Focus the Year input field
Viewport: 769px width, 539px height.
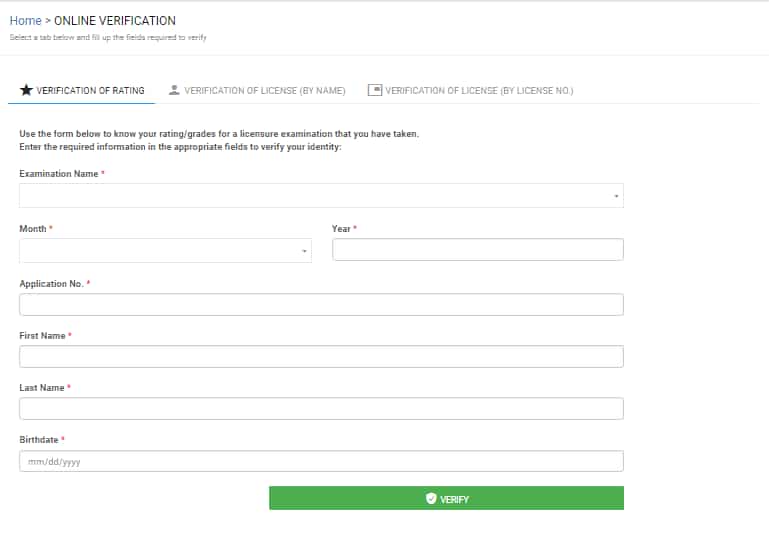tap(478, 250)
